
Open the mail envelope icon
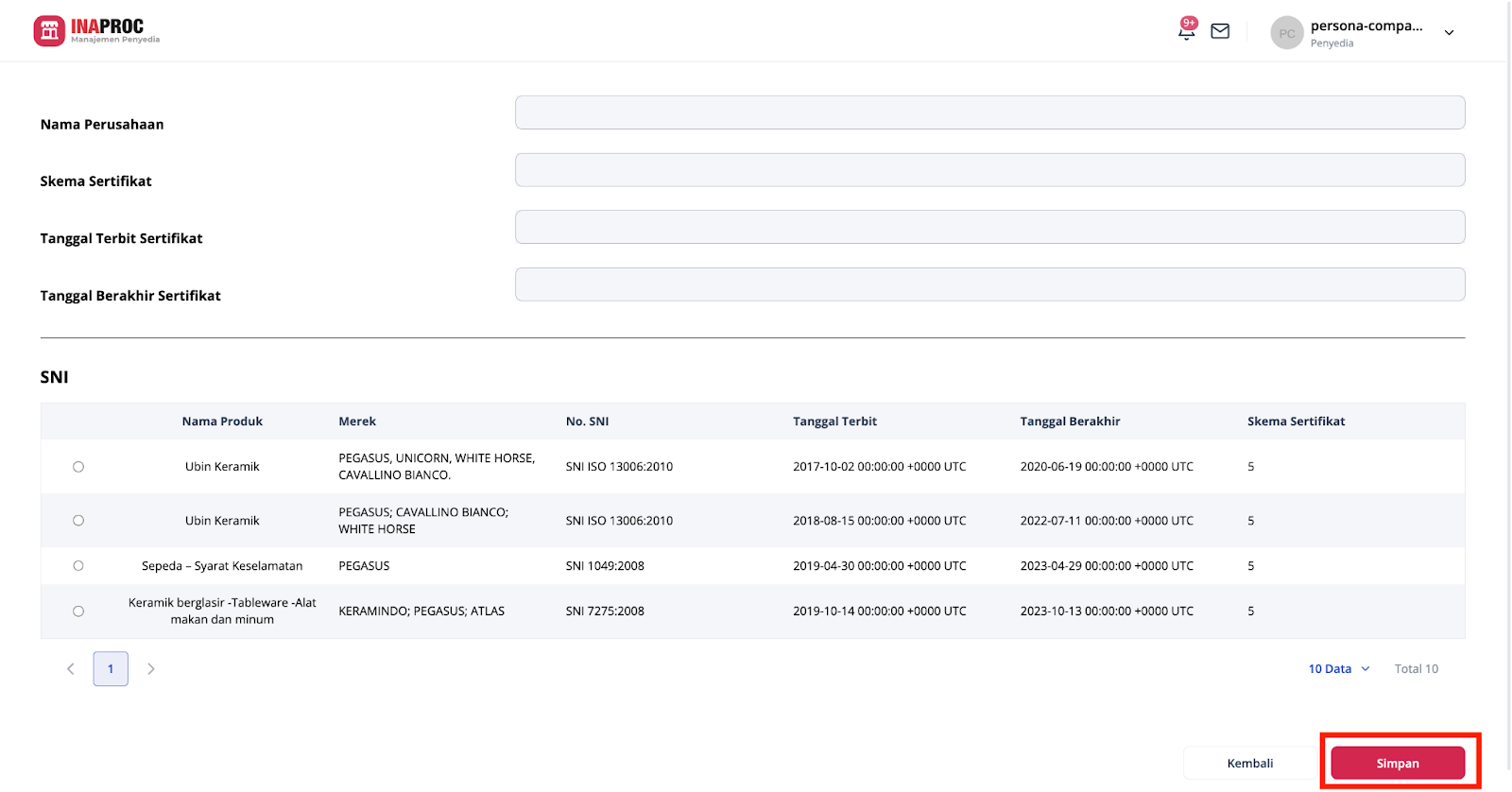coord(1220,31)
